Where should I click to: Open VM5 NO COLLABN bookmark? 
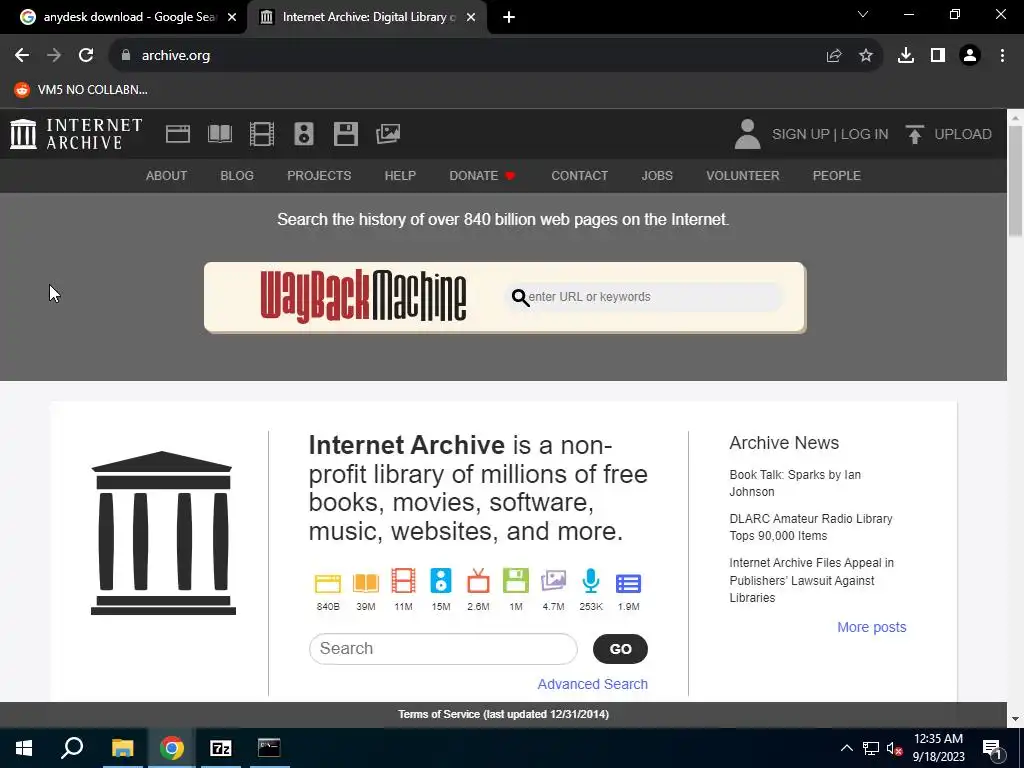click(x=81, y=89)
